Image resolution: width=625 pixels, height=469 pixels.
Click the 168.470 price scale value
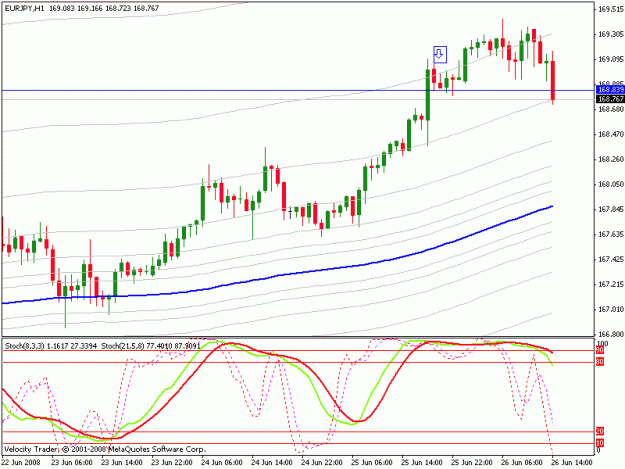611,134
